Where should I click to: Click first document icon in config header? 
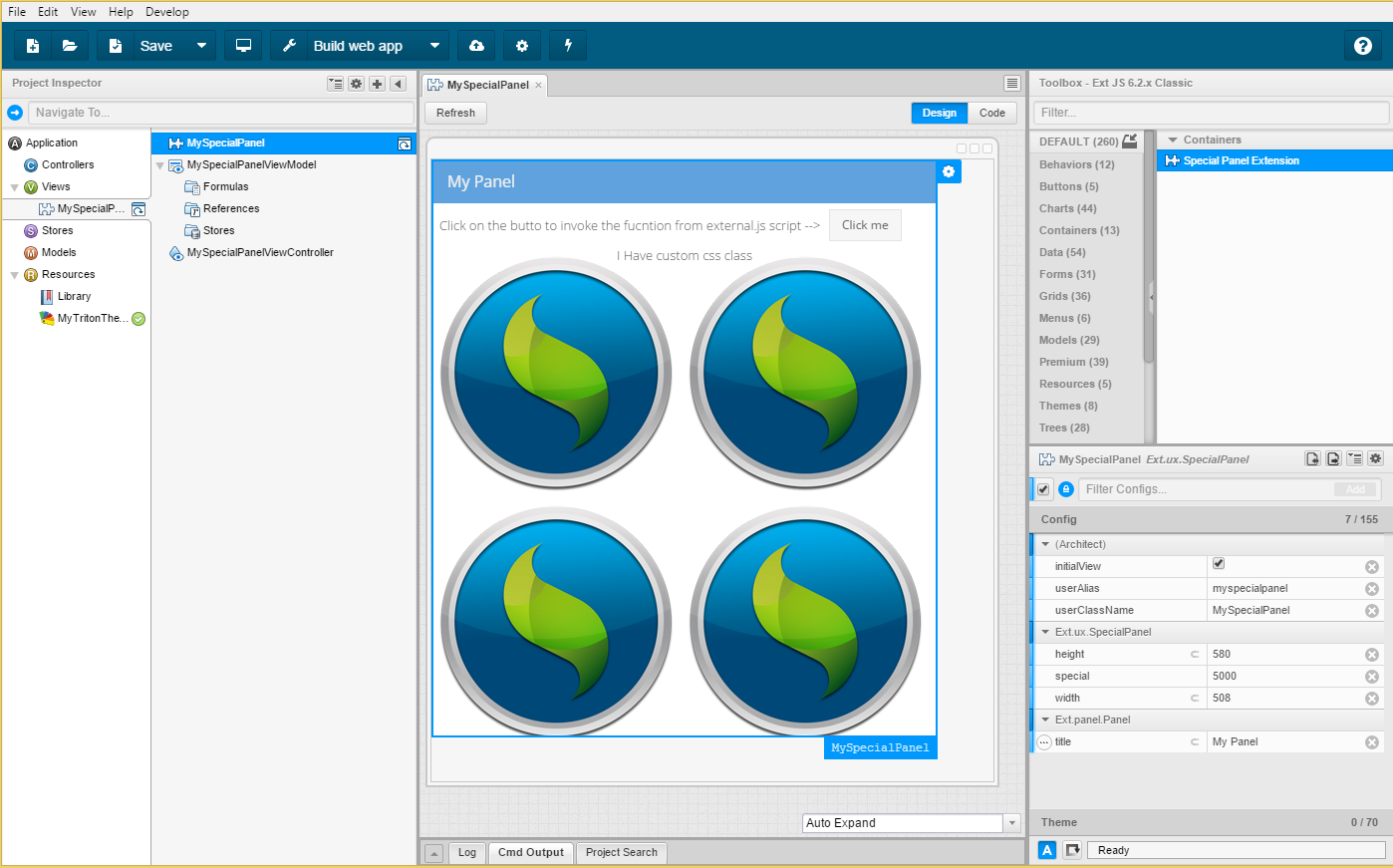pyautogui.click(x=1312, y=459)
